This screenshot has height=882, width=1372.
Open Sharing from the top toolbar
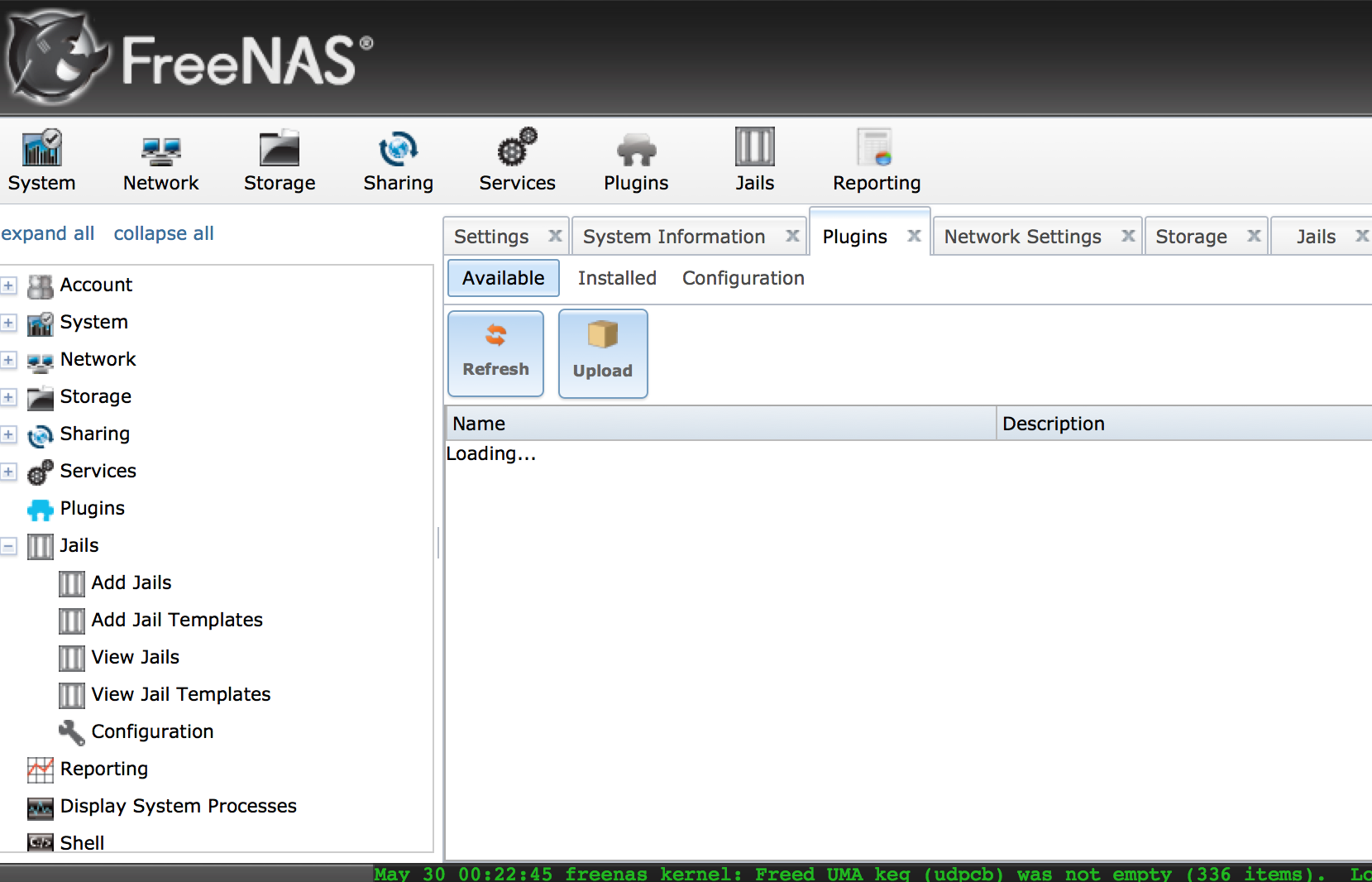coord(398,161)
